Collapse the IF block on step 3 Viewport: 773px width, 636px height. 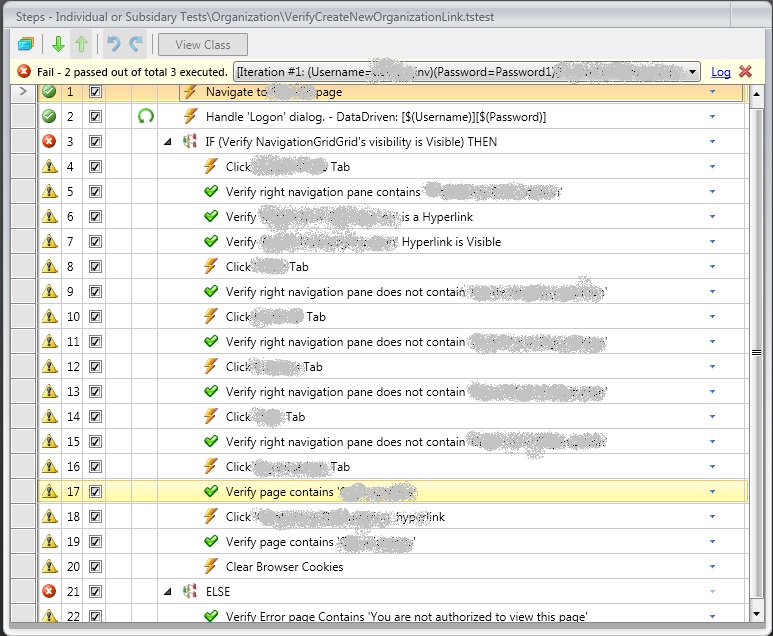[168, 142]
